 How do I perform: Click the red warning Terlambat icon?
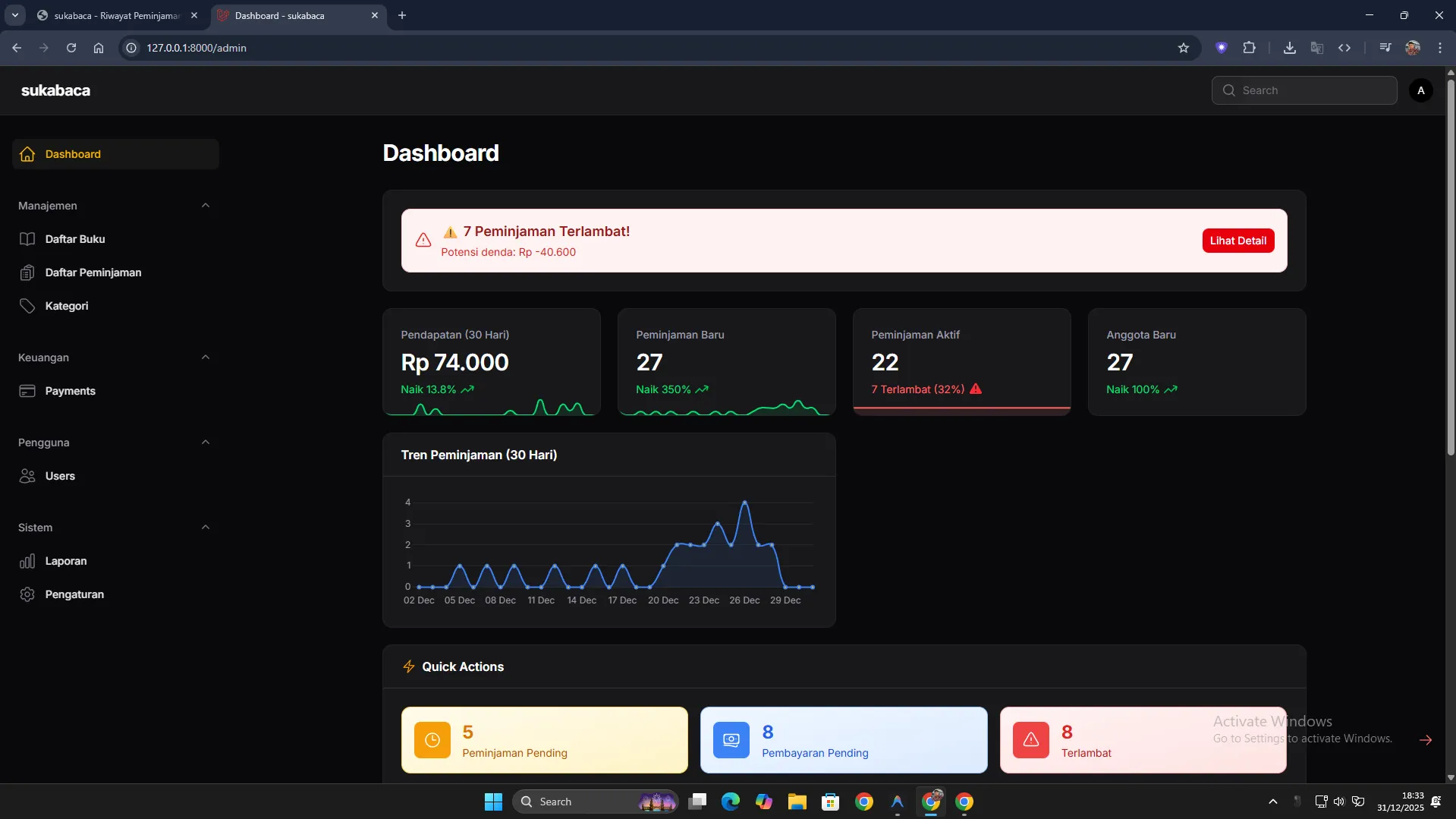pyautogui.click(x=1030, y=740)
